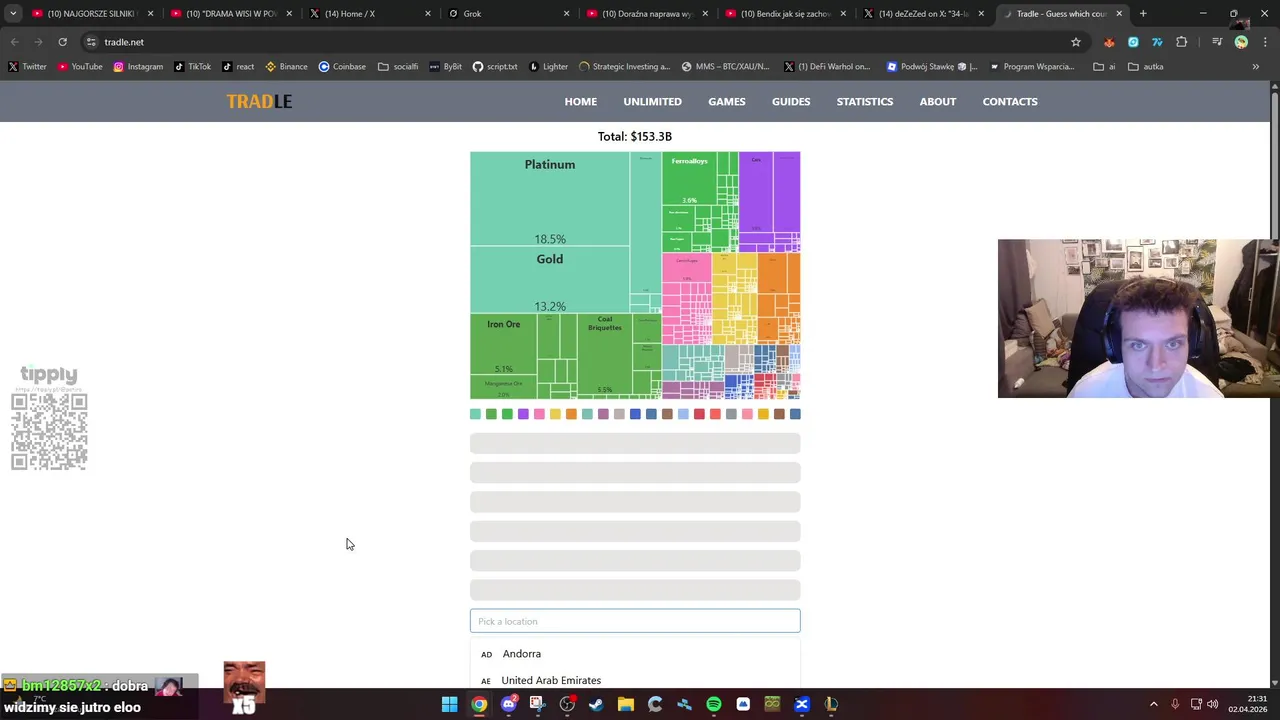The height and width of the screenshot is (720, 1280).
Task: Click the Coal Briquettes treemap cell
Action: [605, 355]
